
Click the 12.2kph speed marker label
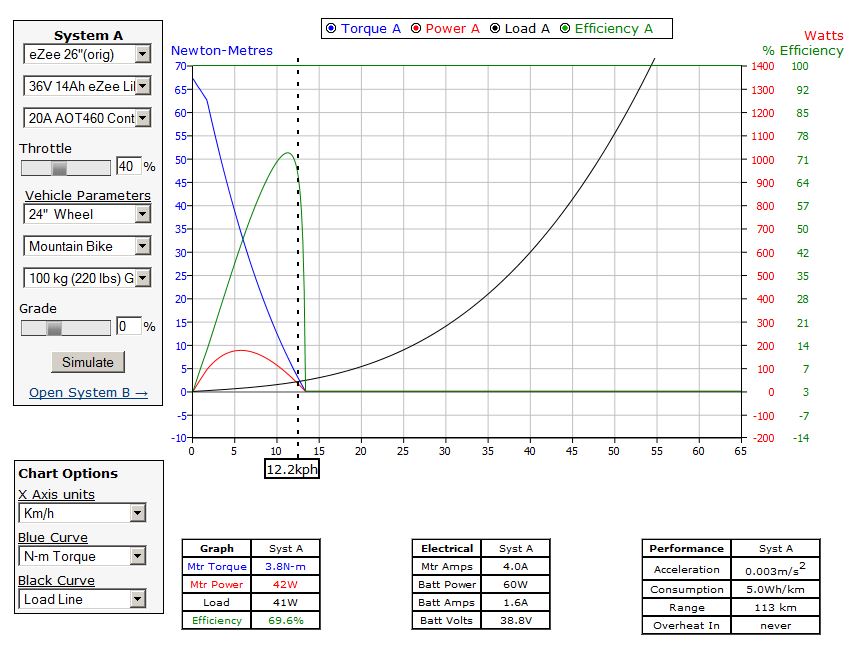292,470
